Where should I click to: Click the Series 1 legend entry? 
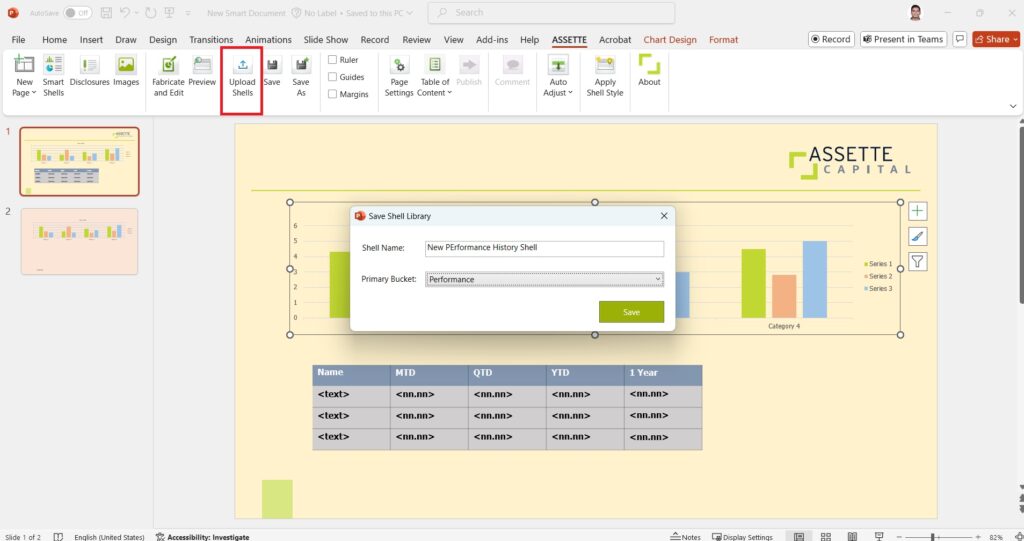click(x=878, y=264)
